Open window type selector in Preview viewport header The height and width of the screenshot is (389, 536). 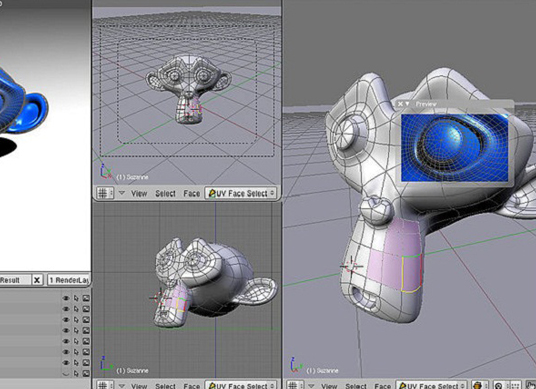[x=295, y=386]
